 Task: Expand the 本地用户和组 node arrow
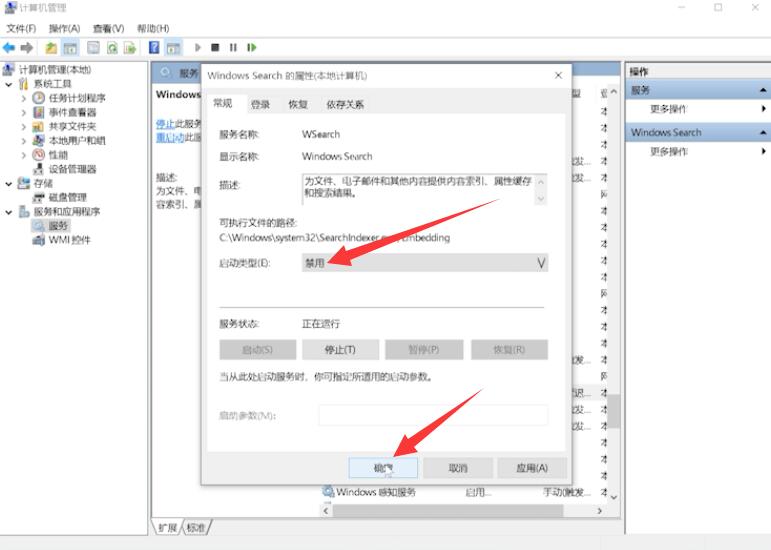[x=24, y=141]
